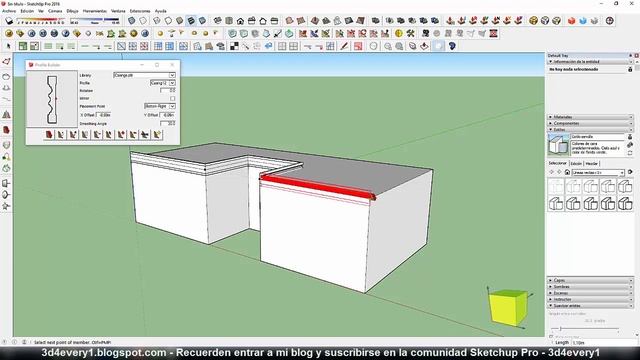Expand the Capas panel
The width and height of the screenshot is (640, 360).
click(x=590, y=280)
